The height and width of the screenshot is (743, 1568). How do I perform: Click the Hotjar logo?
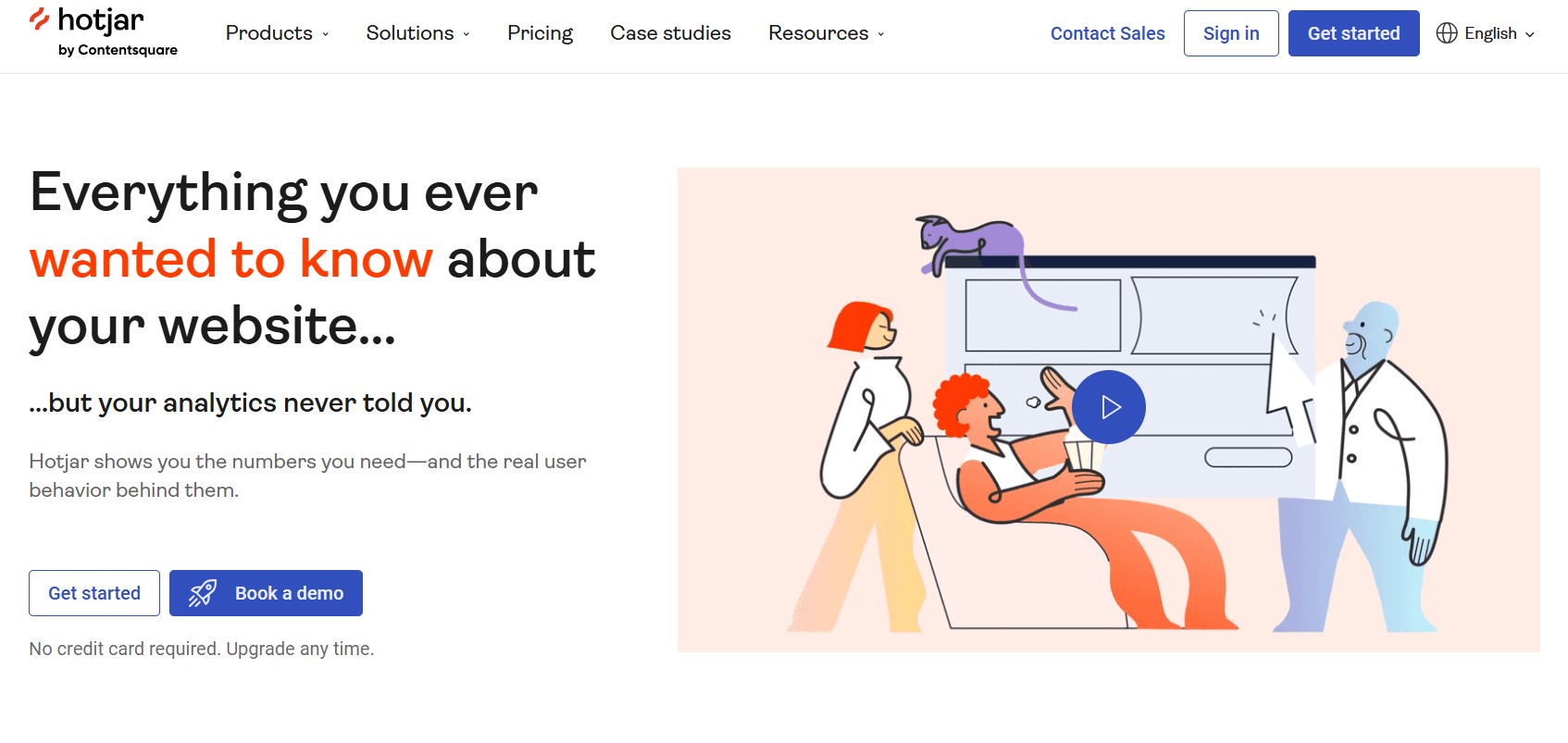(103, 32)
